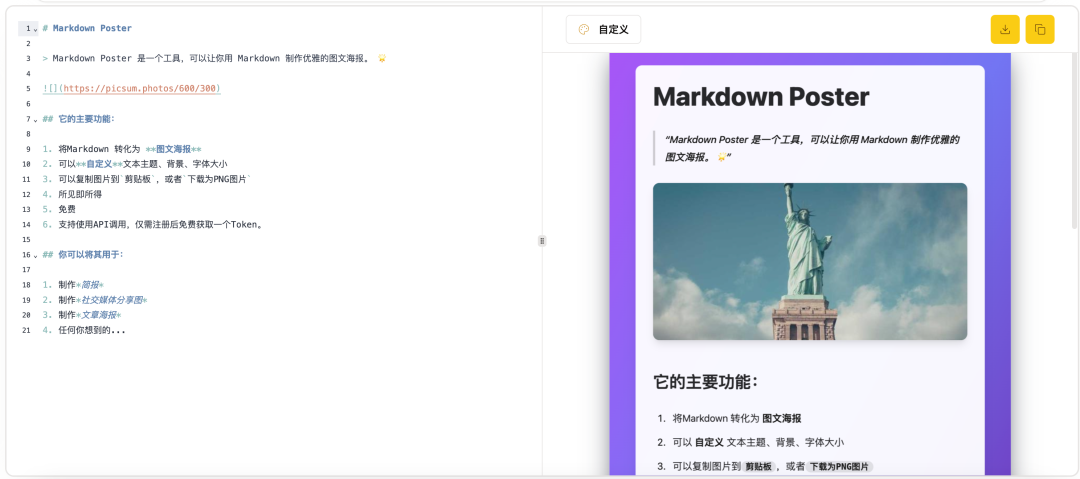Click the '剪贴板' code tag in preview
This screenshot has height=479, width=1080.
(758, 467)
